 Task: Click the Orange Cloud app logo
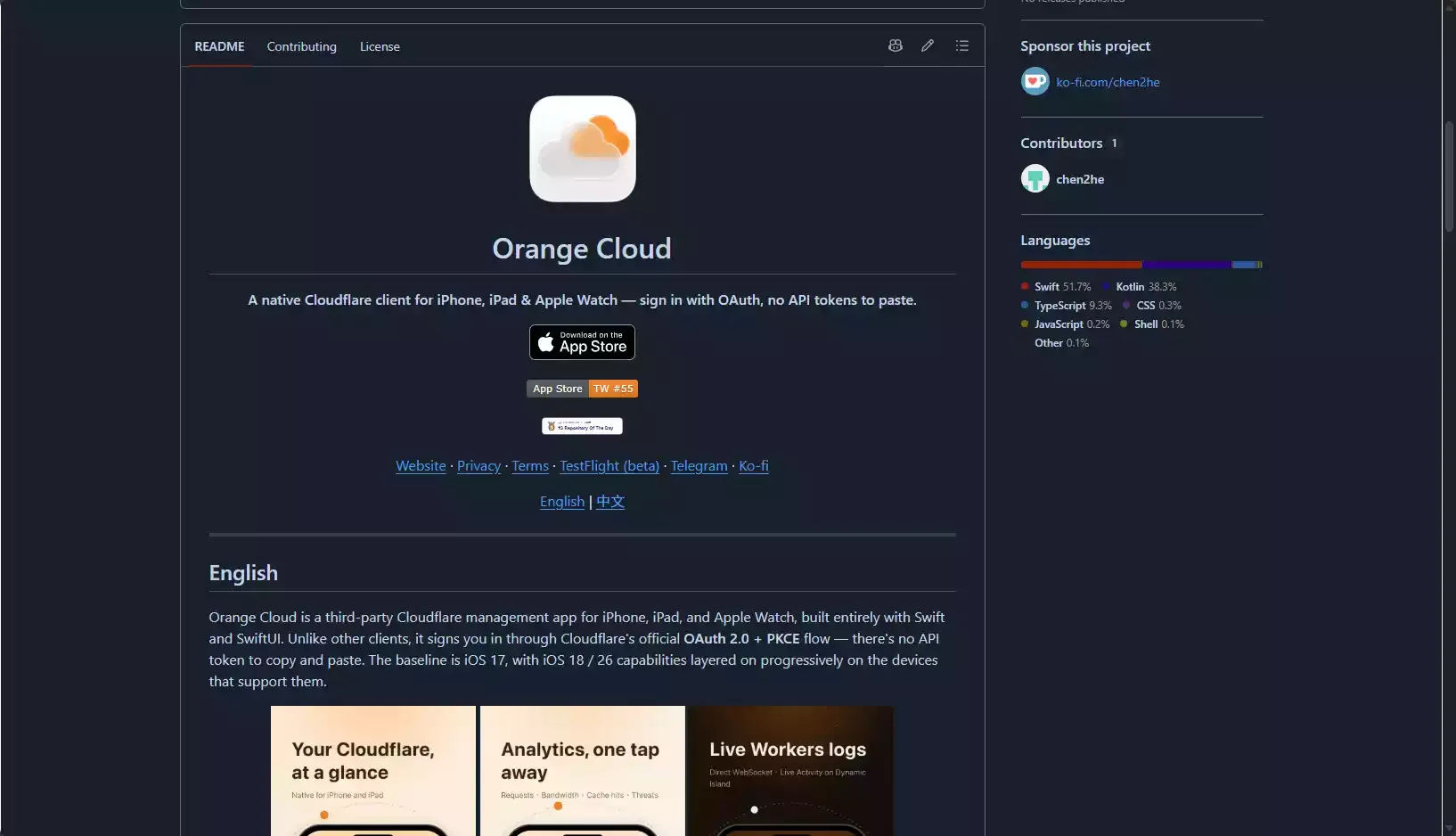(583, 149)
